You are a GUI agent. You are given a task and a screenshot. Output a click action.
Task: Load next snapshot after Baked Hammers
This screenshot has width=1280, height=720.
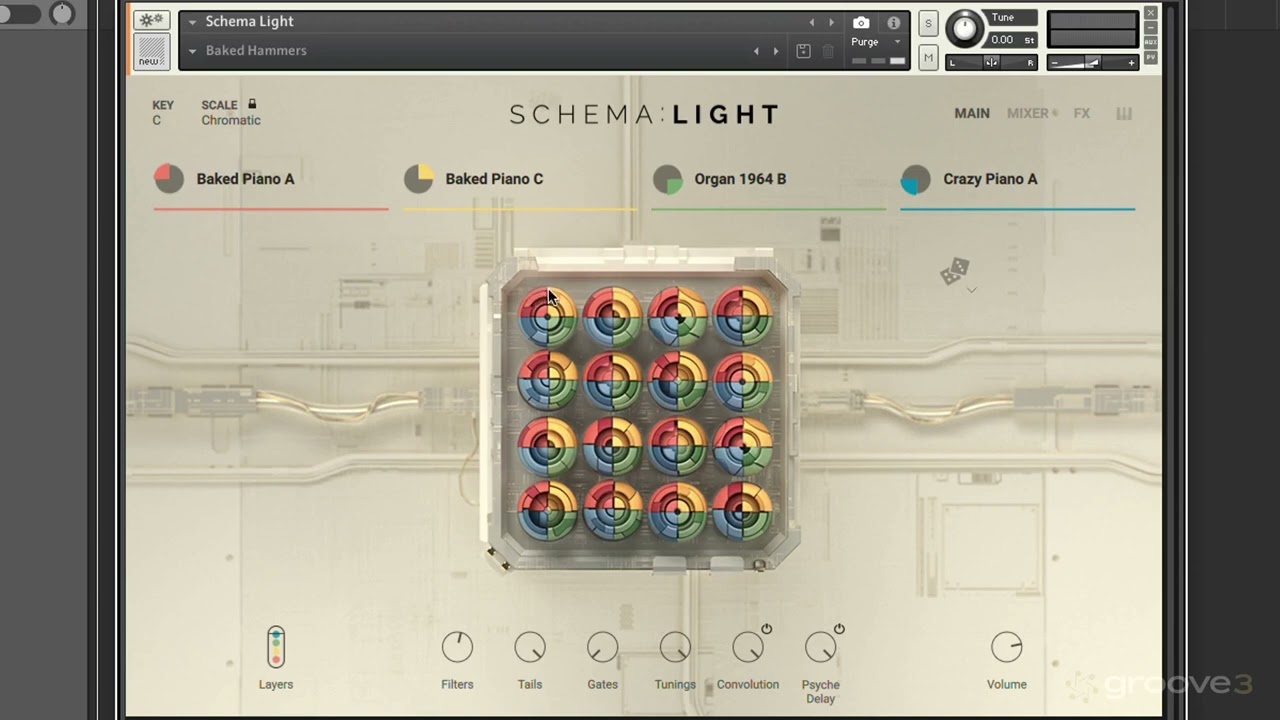coord(776,51)
